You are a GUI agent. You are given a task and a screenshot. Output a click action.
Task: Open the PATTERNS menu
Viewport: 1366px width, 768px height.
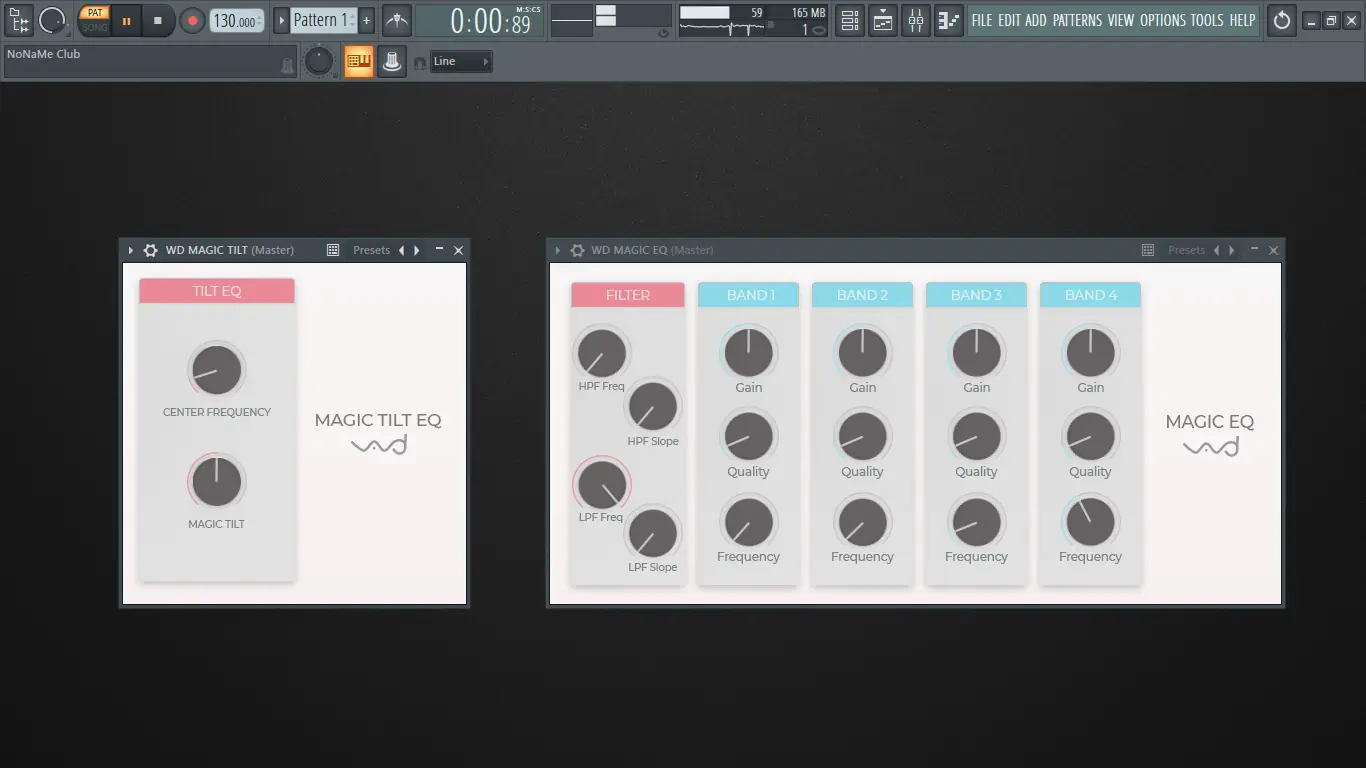(1078, 20)
